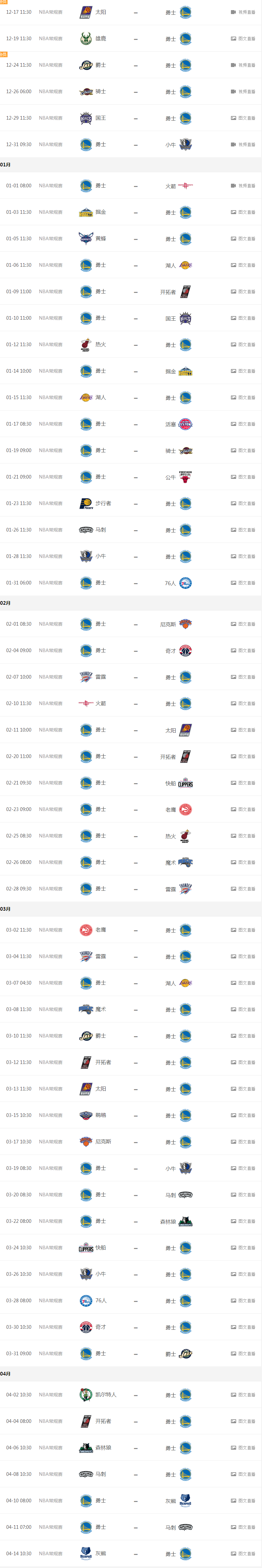Click team name 尼克斯 in the 02-01 game
The height and width of the screenshot is (1568, 262).
[167, 624]
